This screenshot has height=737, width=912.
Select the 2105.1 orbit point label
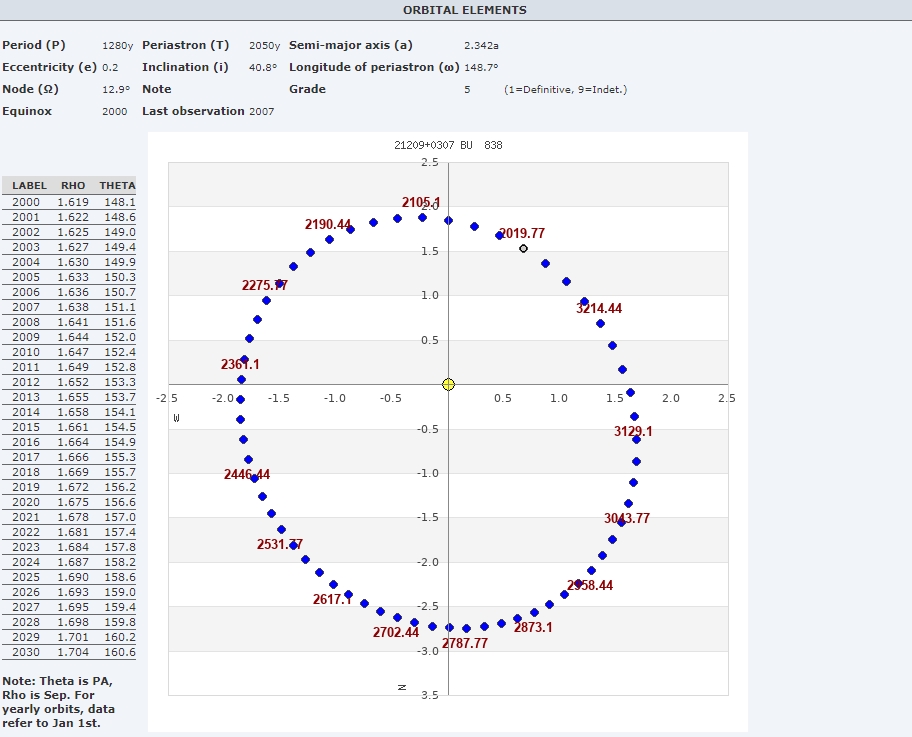coord(421,203)
